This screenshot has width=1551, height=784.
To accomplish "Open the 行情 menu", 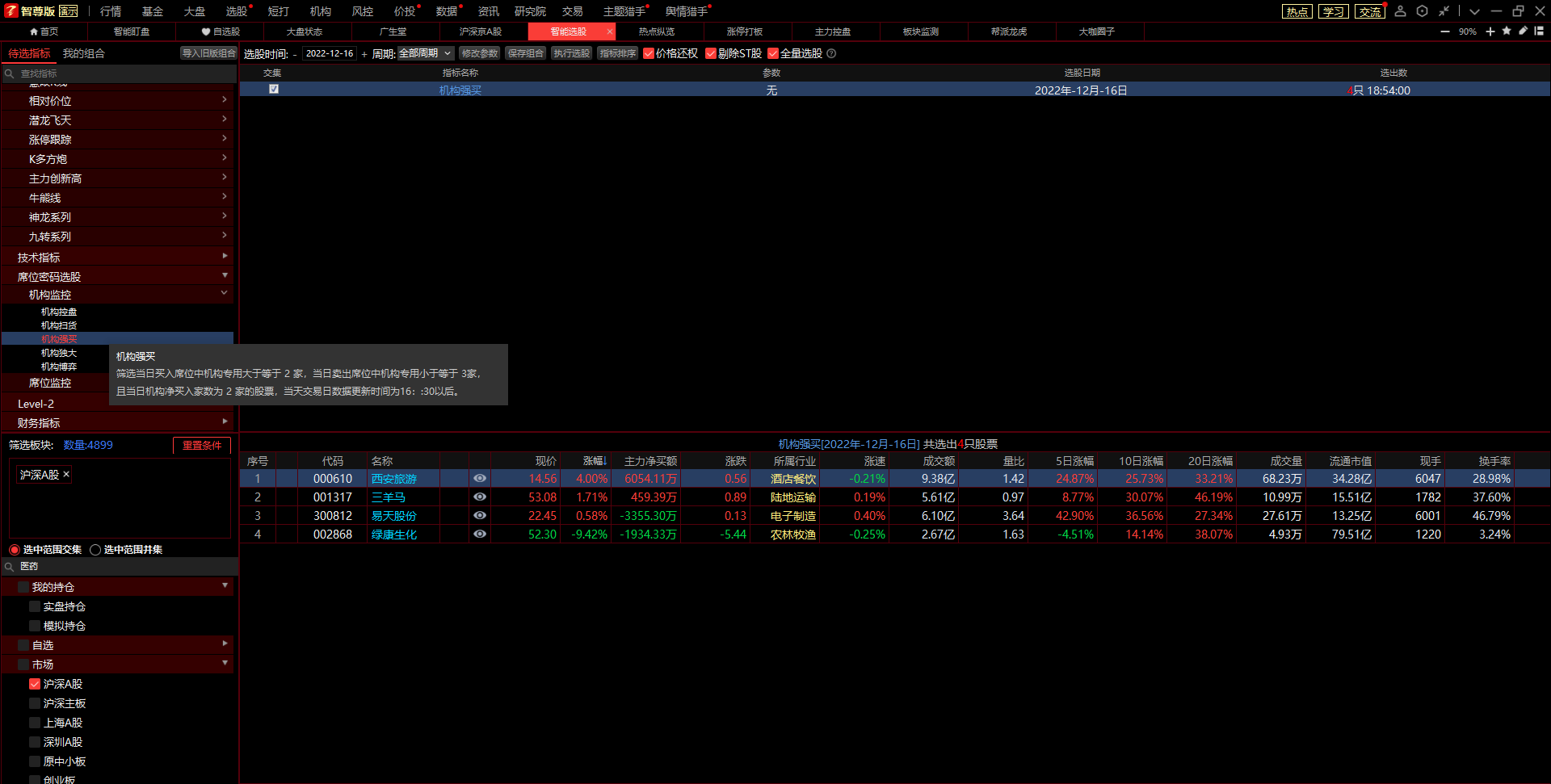I will (x=111, y=11).
